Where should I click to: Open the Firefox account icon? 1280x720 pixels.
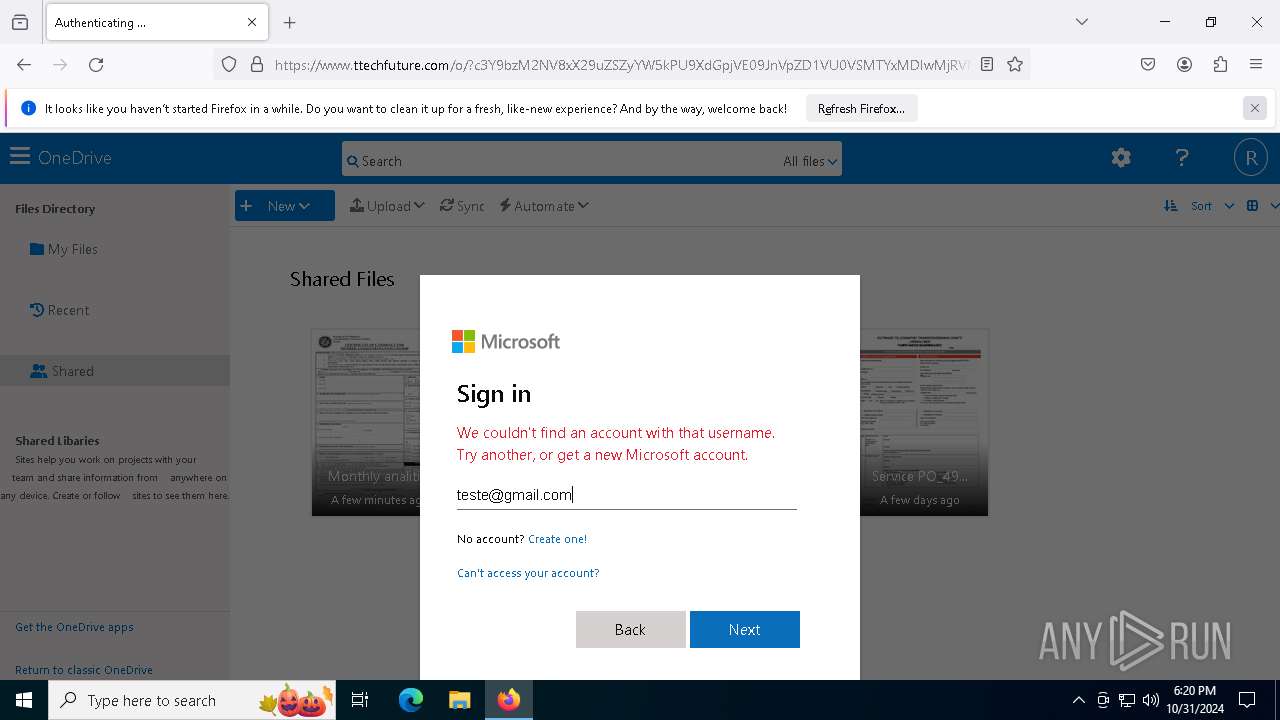(x=1184, y=64)
